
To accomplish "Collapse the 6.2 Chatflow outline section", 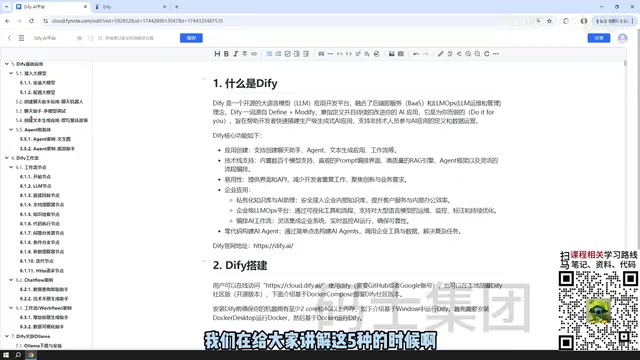I will 11,280.
